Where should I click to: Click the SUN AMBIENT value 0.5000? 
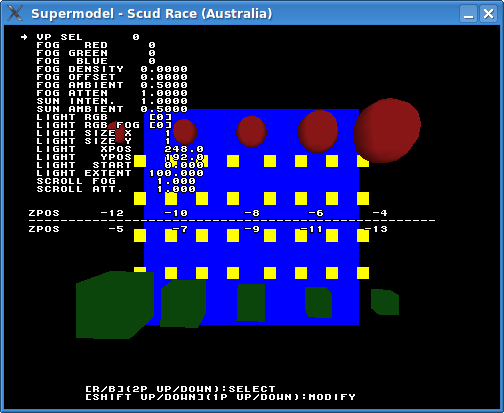pos(164,109)
